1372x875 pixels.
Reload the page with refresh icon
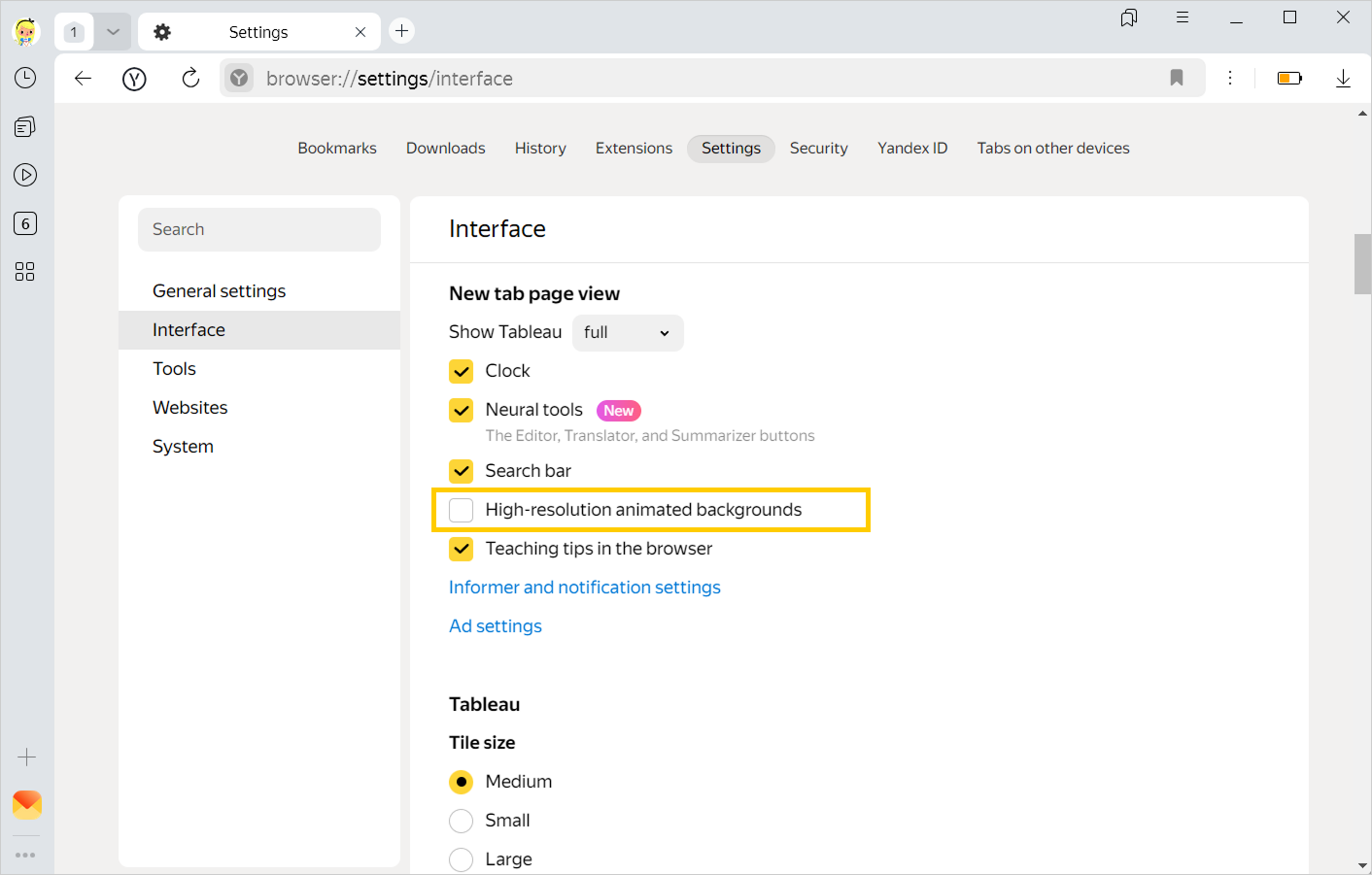(x=190, y=79)
